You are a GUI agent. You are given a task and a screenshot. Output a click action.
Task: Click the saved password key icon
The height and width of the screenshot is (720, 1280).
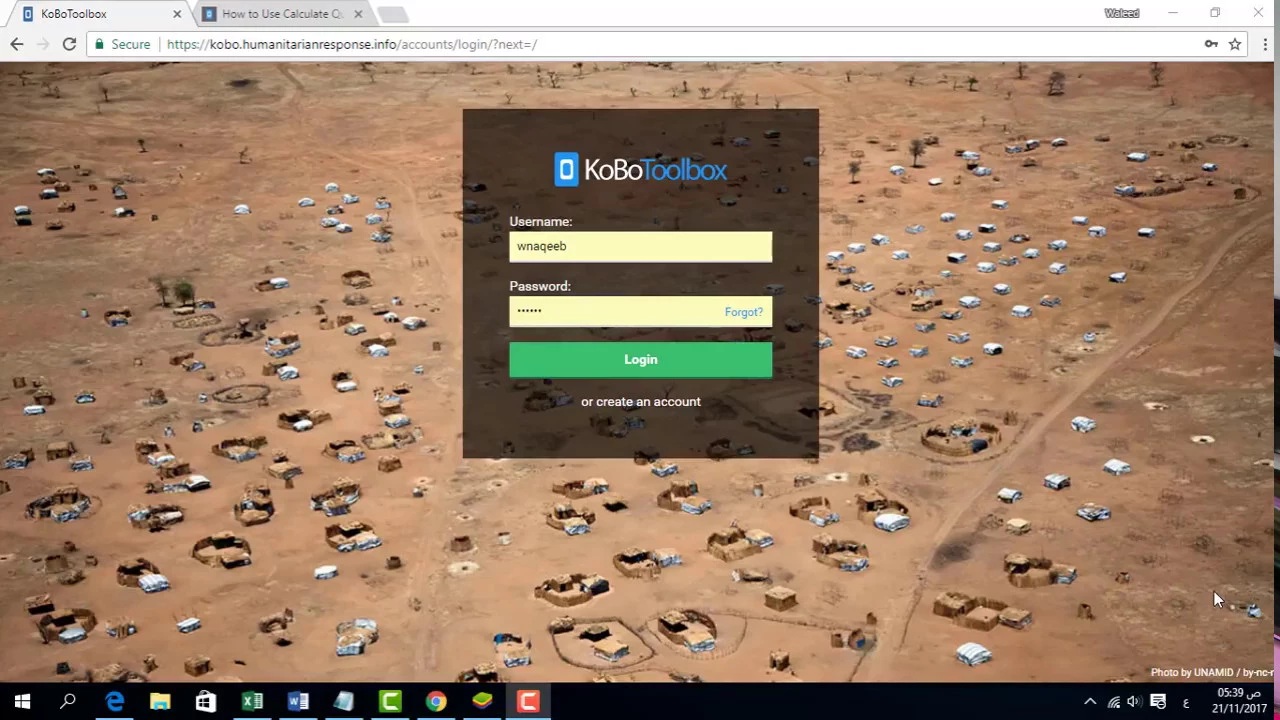point(1211,44)
